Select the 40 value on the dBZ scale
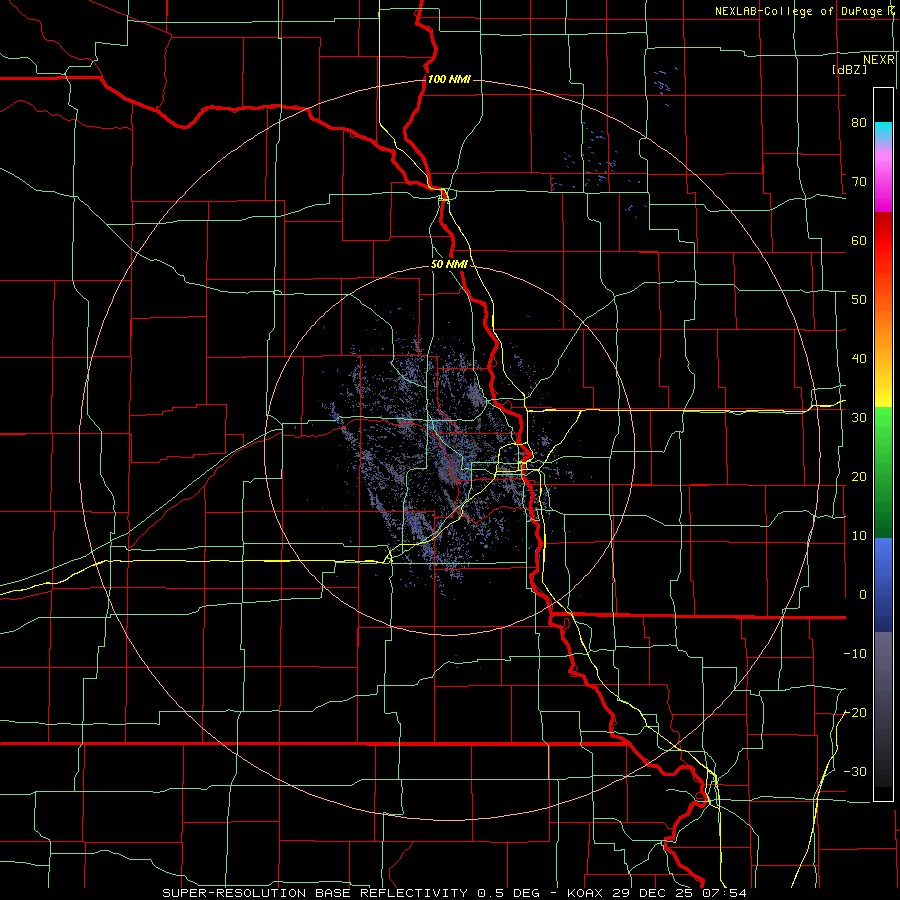This screenshot has width=900, height=900. click(x=859, y=359)
